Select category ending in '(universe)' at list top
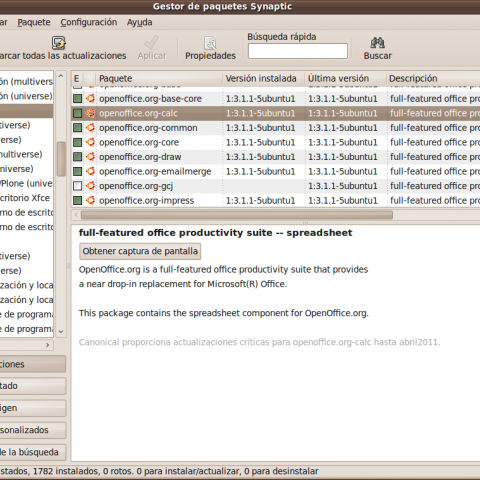Viewport: 480px width, 480px height. [x=26, y=96]
